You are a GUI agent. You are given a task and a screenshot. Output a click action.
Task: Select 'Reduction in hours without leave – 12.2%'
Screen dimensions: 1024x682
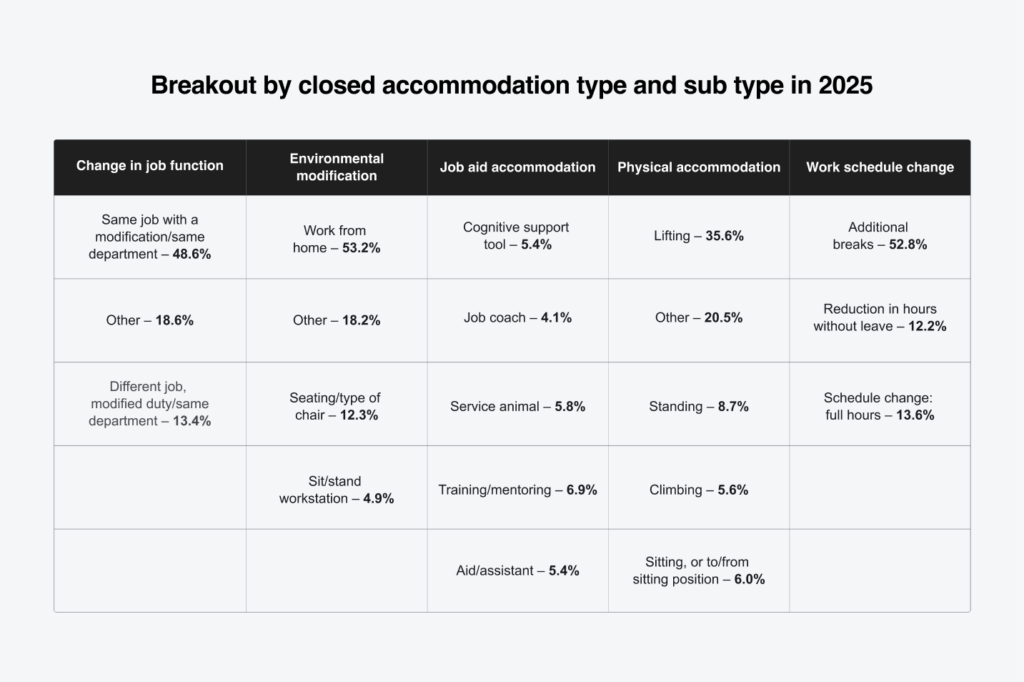point(880,317)
